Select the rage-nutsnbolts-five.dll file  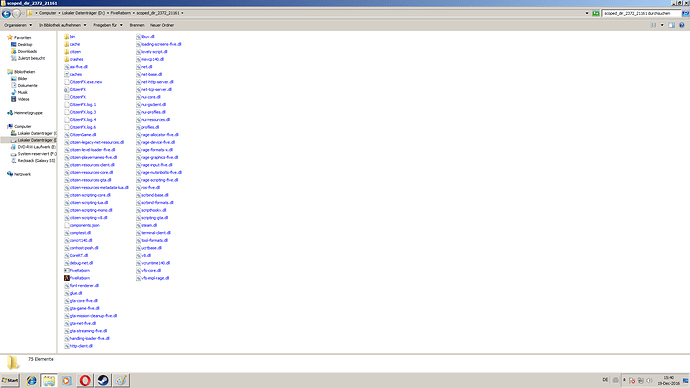coord(159,172)
